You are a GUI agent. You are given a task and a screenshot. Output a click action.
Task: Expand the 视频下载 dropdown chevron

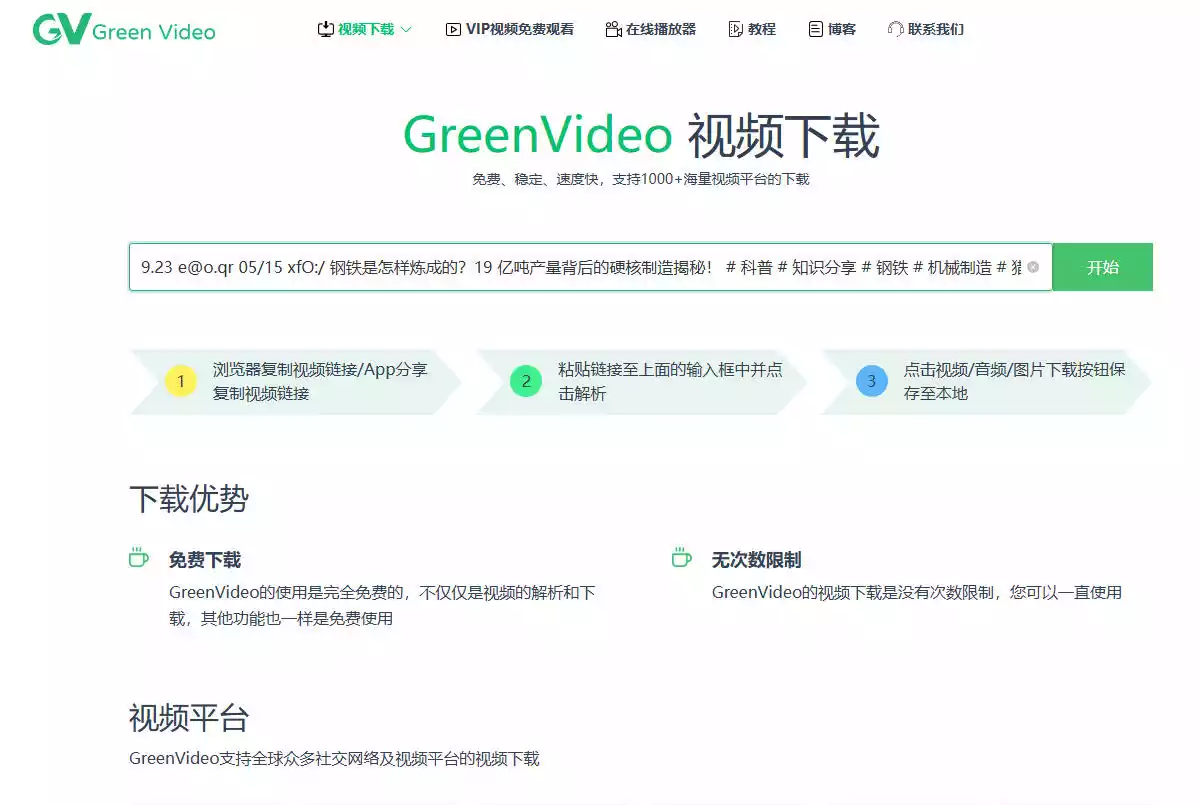point(406,30)
